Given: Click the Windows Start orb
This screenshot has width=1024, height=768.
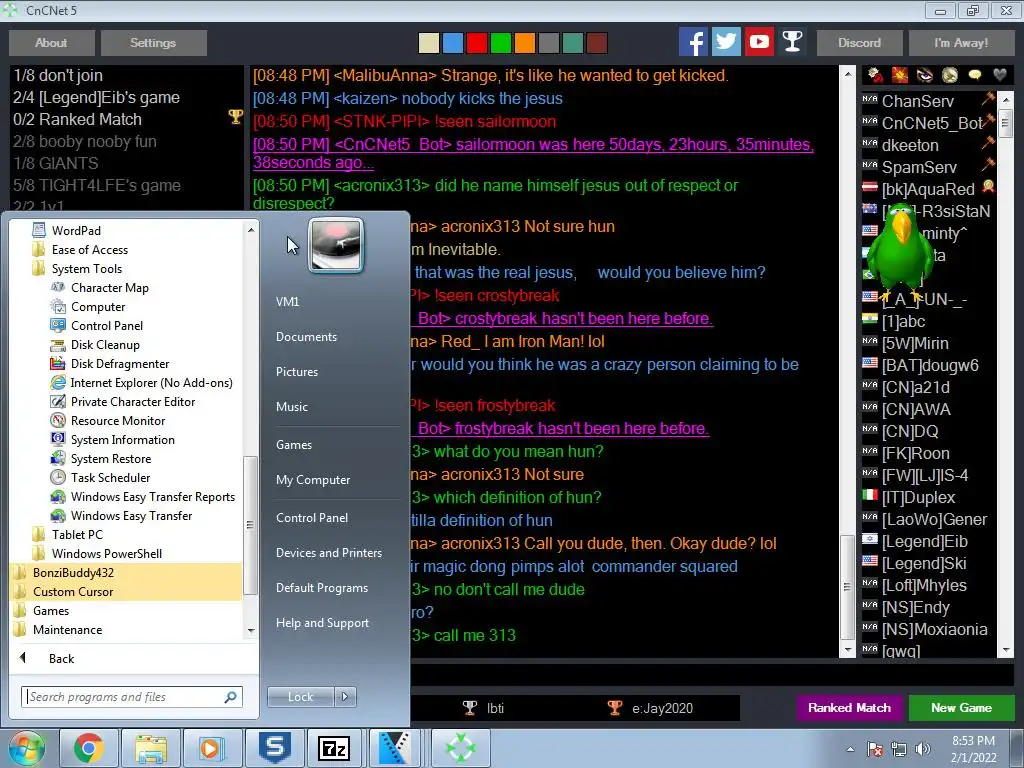Looking at the screenshot, I should pos(27,748).
